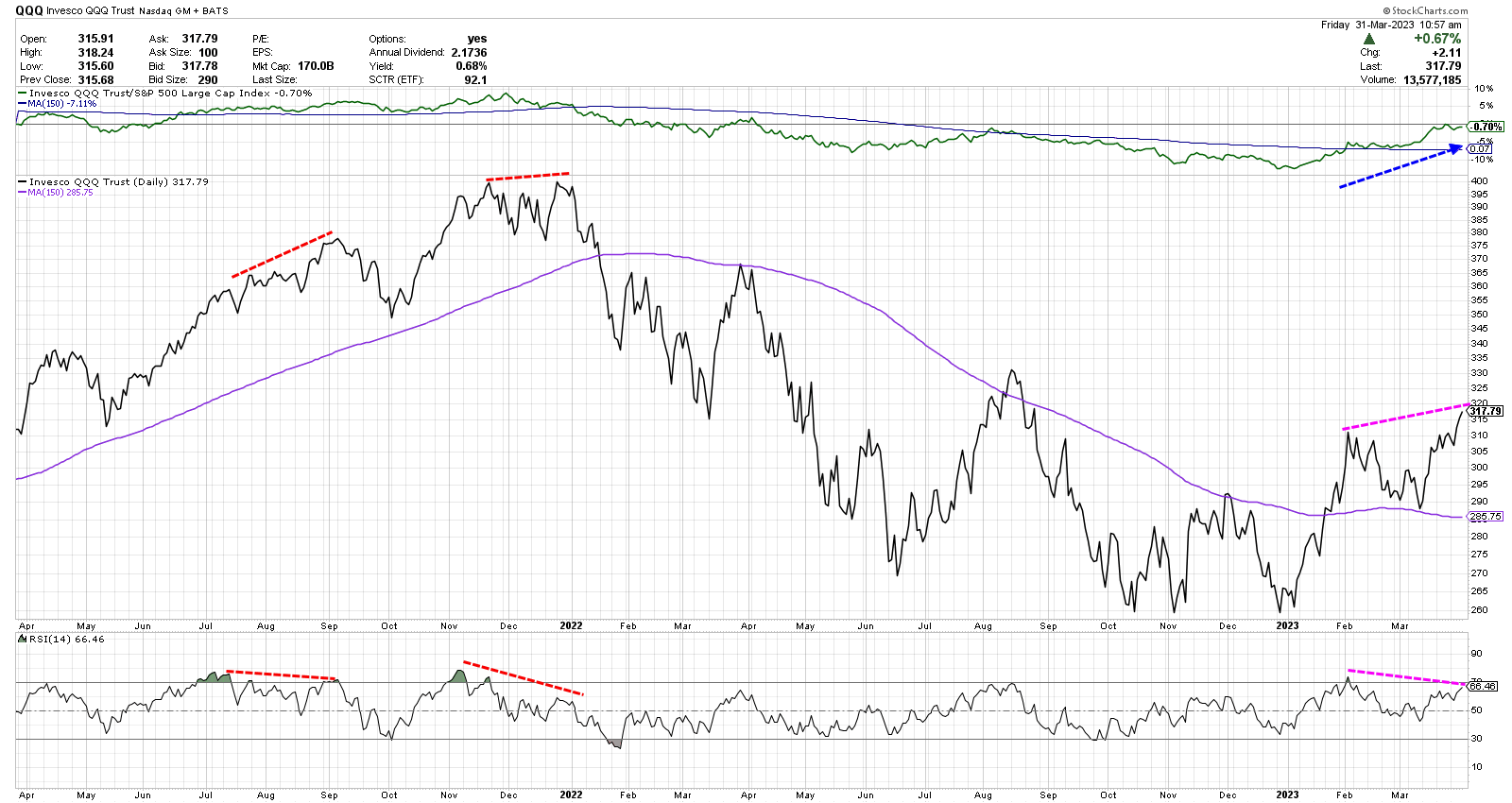Click the blue 0.07 axis tag
This screenshot has width=1512, height=803.
(1480, 148)
